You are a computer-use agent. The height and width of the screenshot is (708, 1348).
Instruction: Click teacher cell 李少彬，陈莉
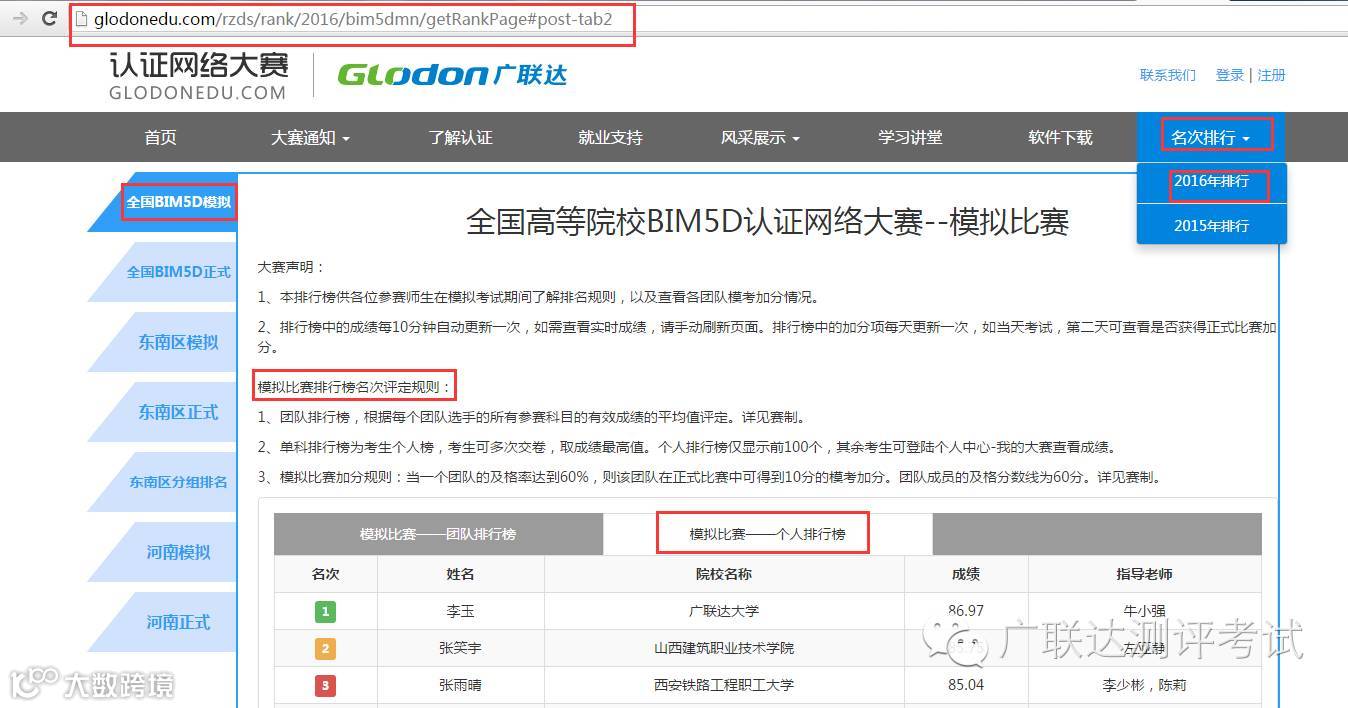coord(1145,685)
